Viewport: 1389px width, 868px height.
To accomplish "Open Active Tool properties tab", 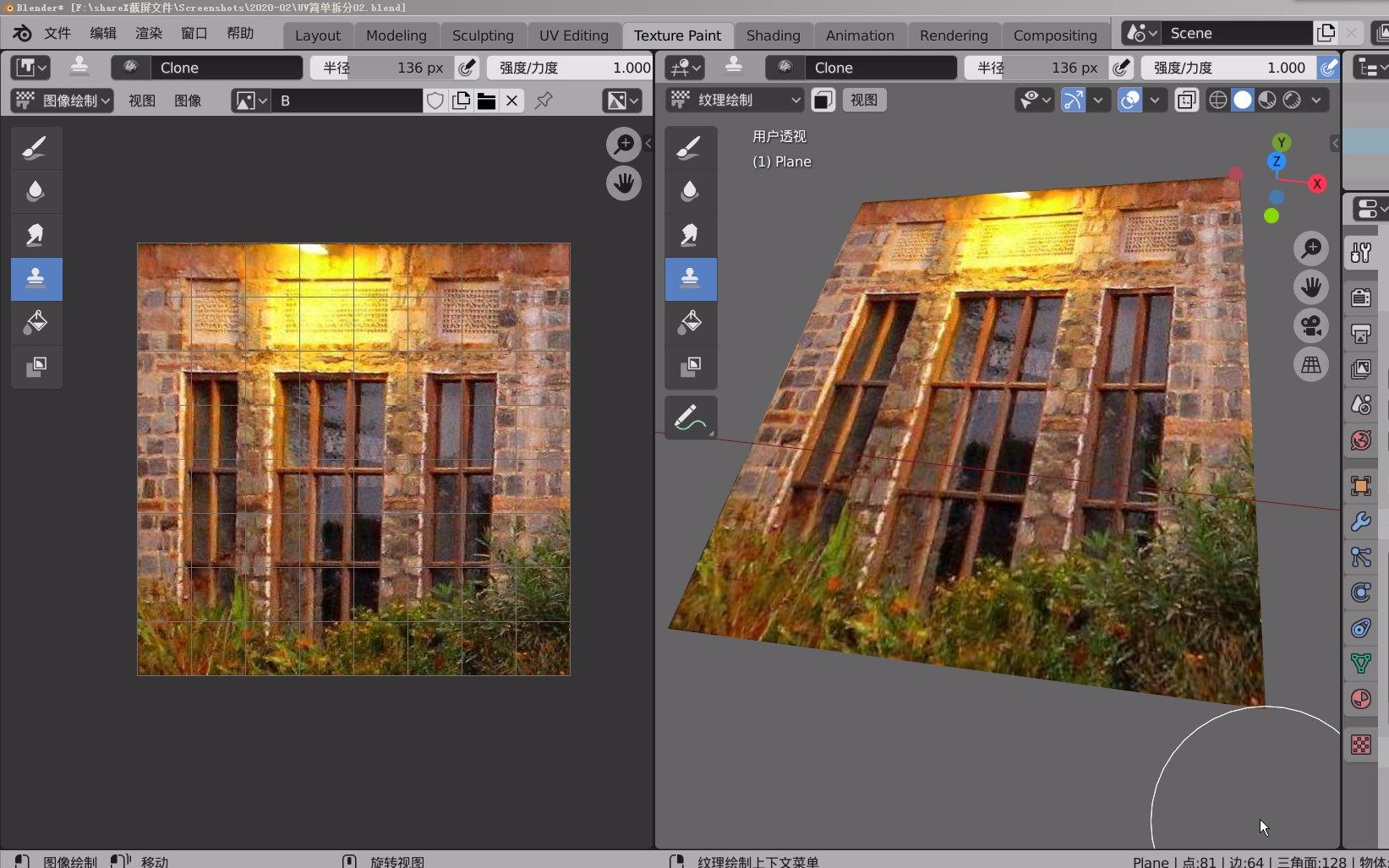I will [x=1361, y=253].
